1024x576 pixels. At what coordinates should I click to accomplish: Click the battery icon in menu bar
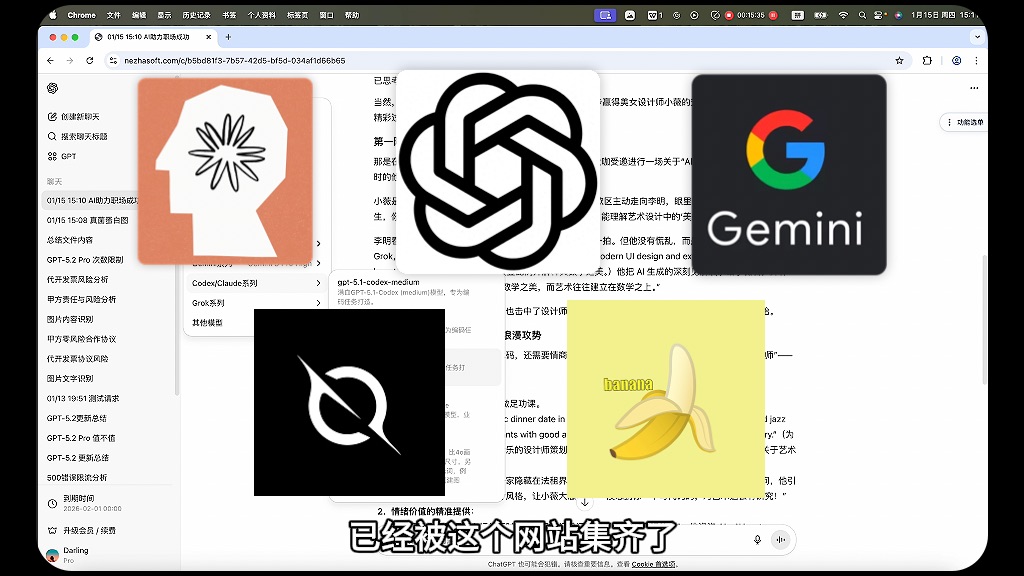click(820, 15)
